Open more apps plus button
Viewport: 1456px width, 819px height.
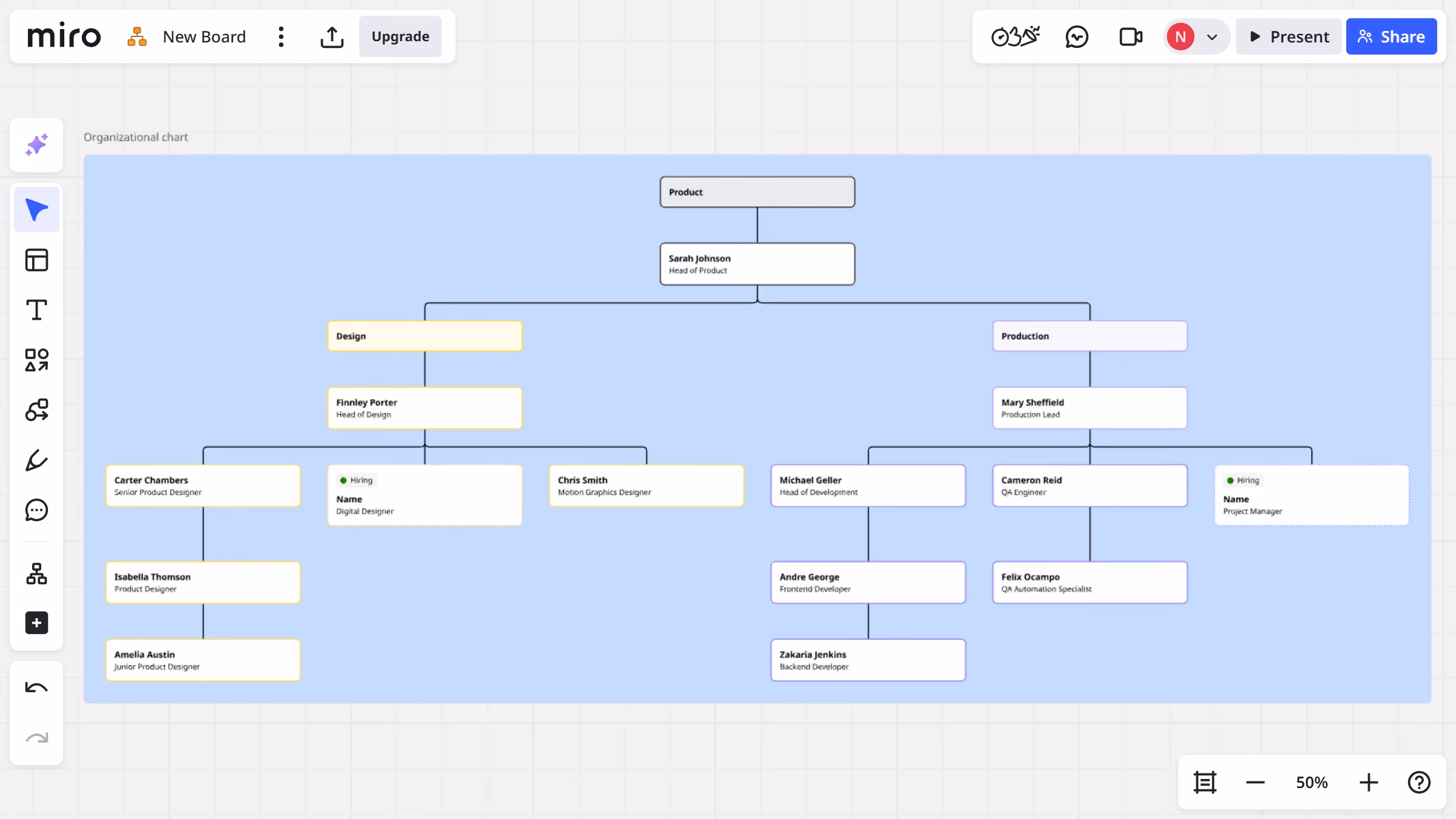pos(36,623)
